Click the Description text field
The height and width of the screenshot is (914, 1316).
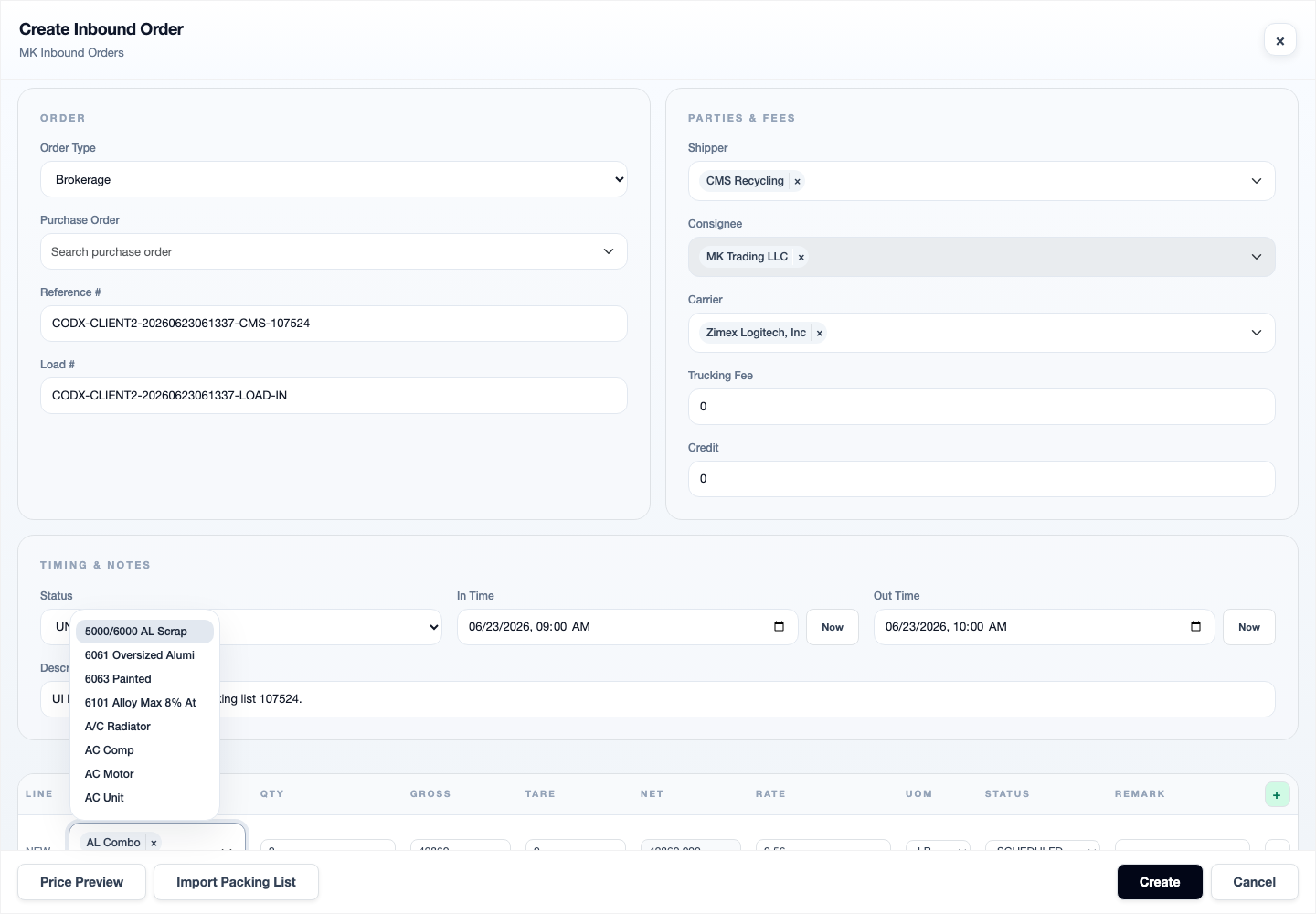tap(658, 699)
